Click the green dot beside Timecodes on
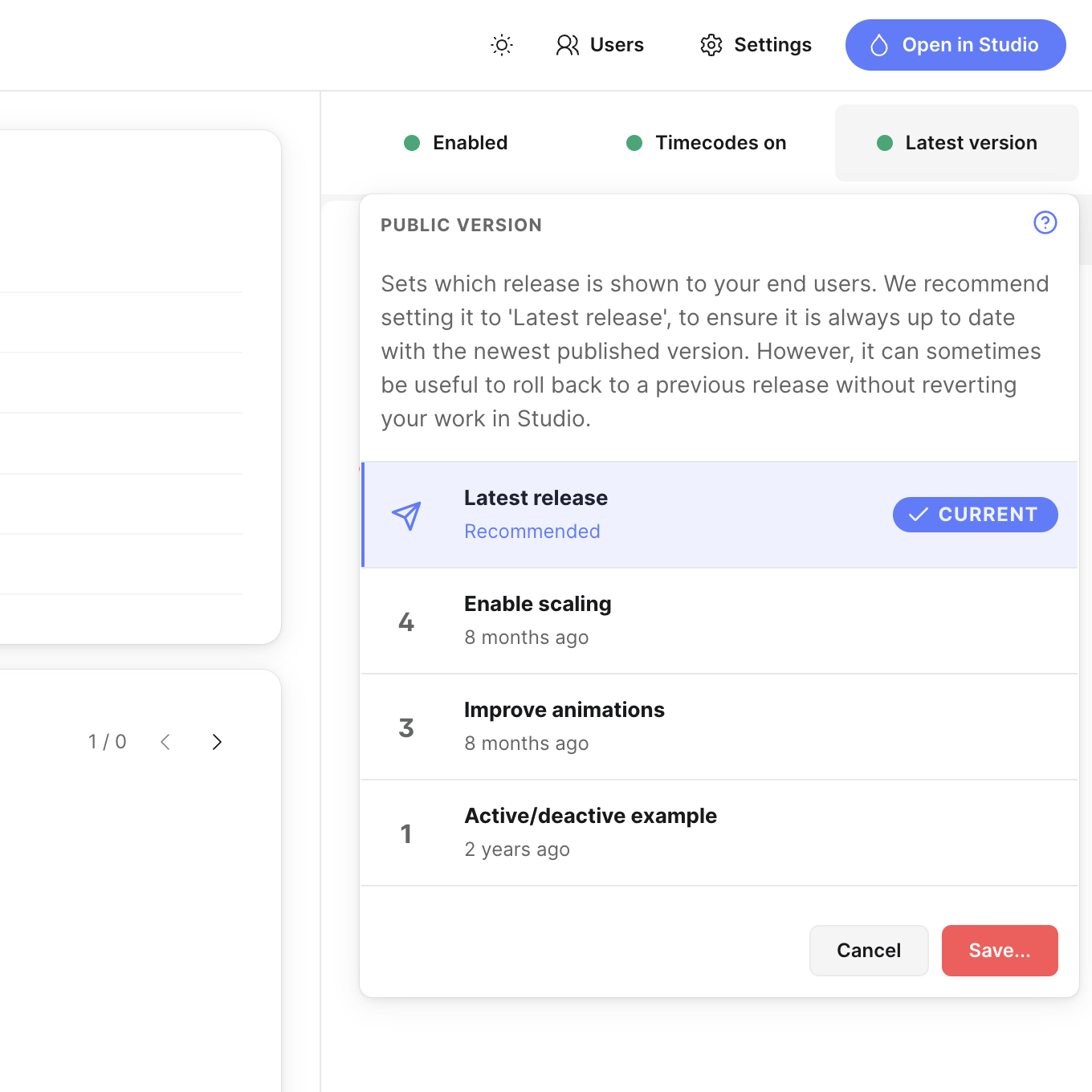1092x1092 pixels. [634, 143]
